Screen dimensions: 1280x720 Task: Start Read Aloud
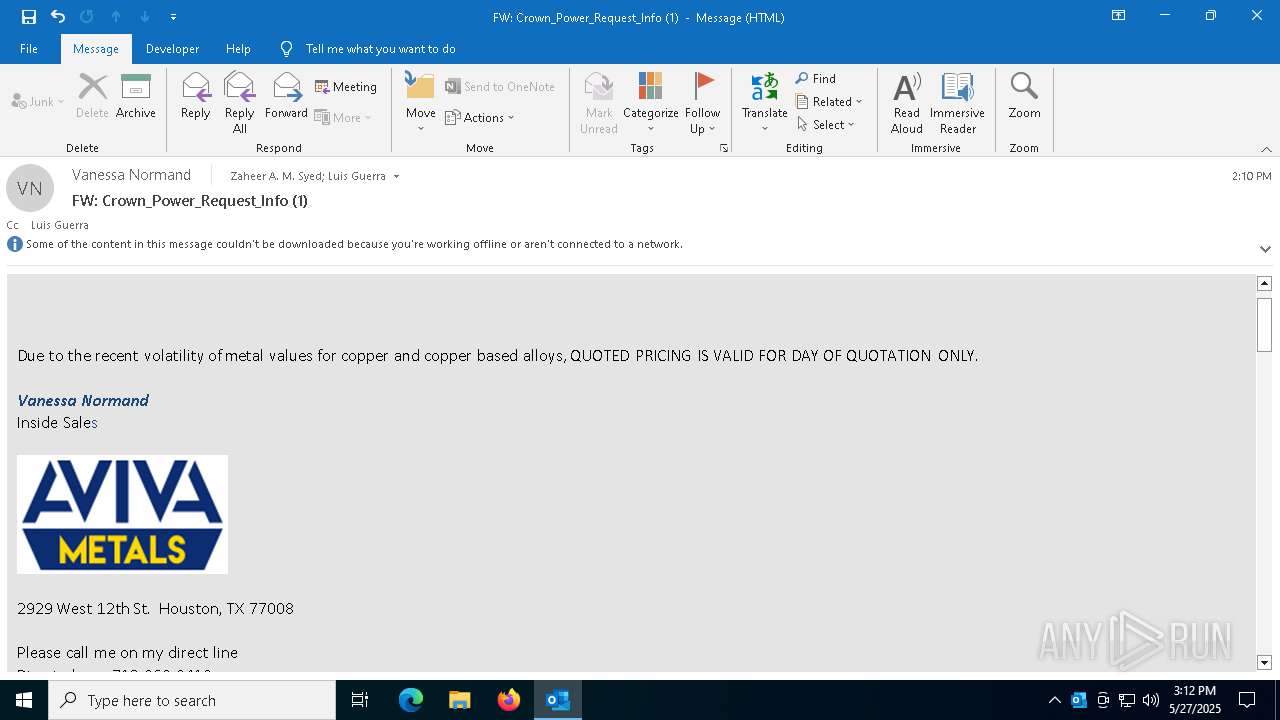(x=907, y=103)
